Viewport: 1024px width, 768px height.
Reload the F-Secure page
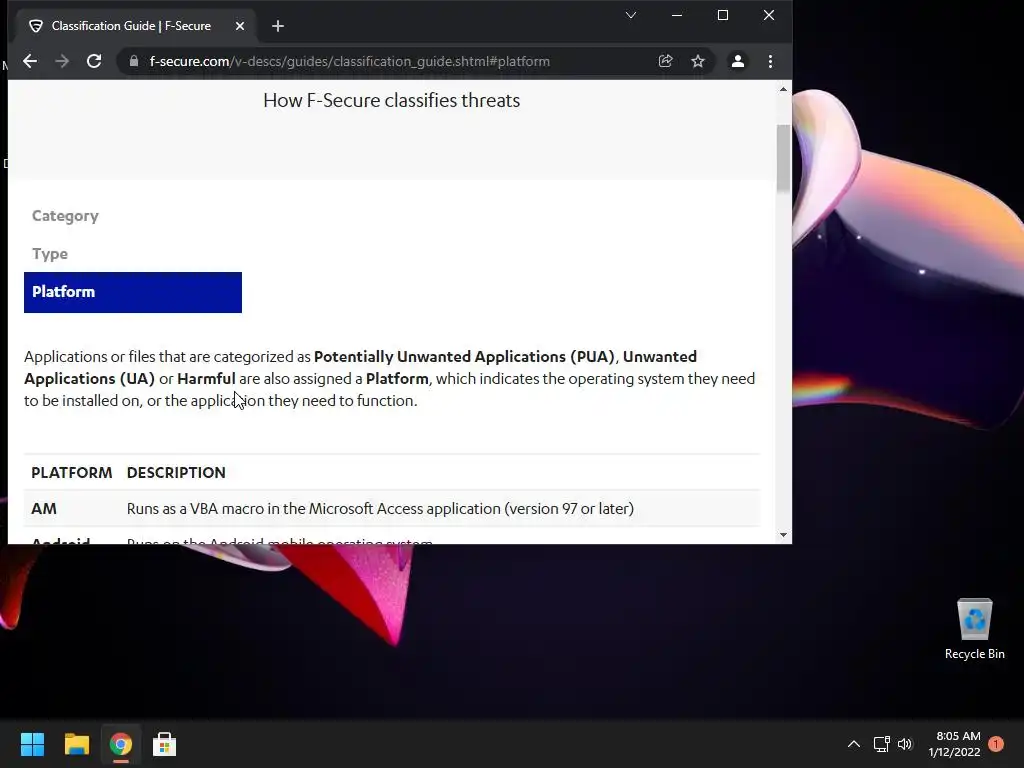tap(94, 61)
